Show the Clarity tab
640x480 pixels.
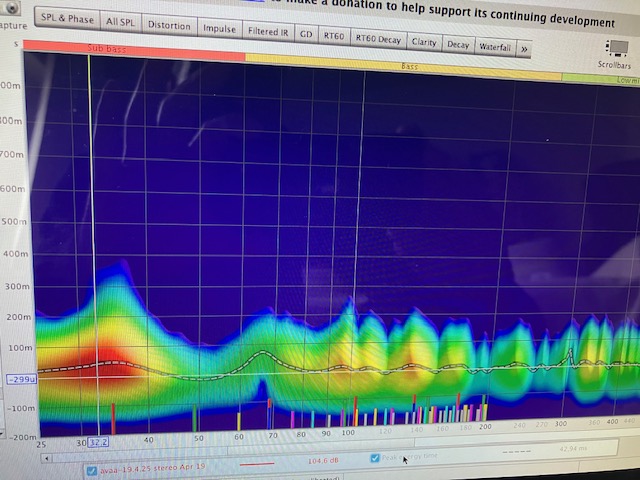pos(424,42)
